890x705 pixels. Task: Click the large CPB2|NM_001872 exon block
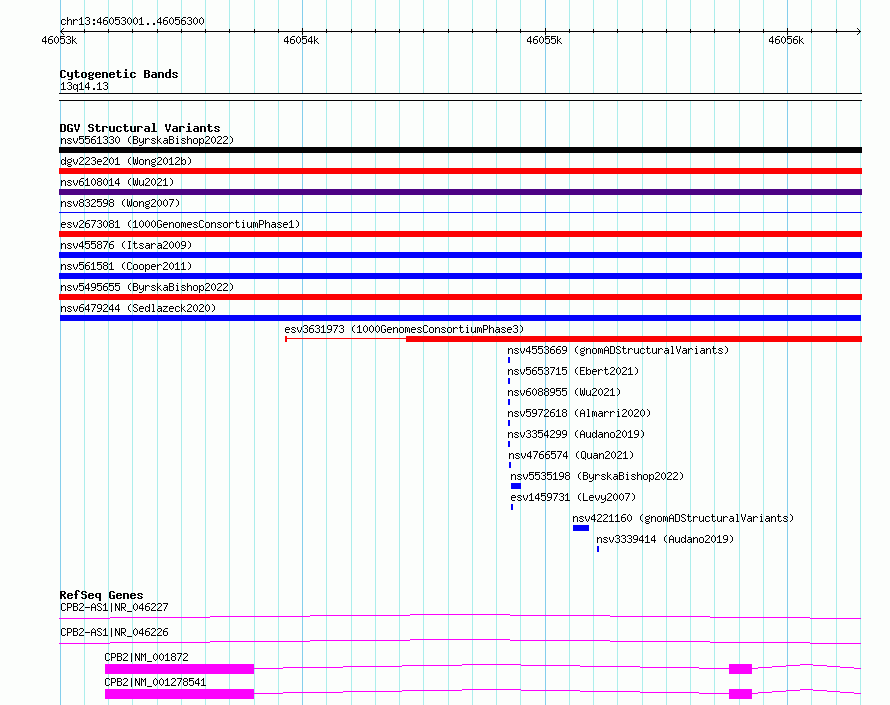(179, 669)
